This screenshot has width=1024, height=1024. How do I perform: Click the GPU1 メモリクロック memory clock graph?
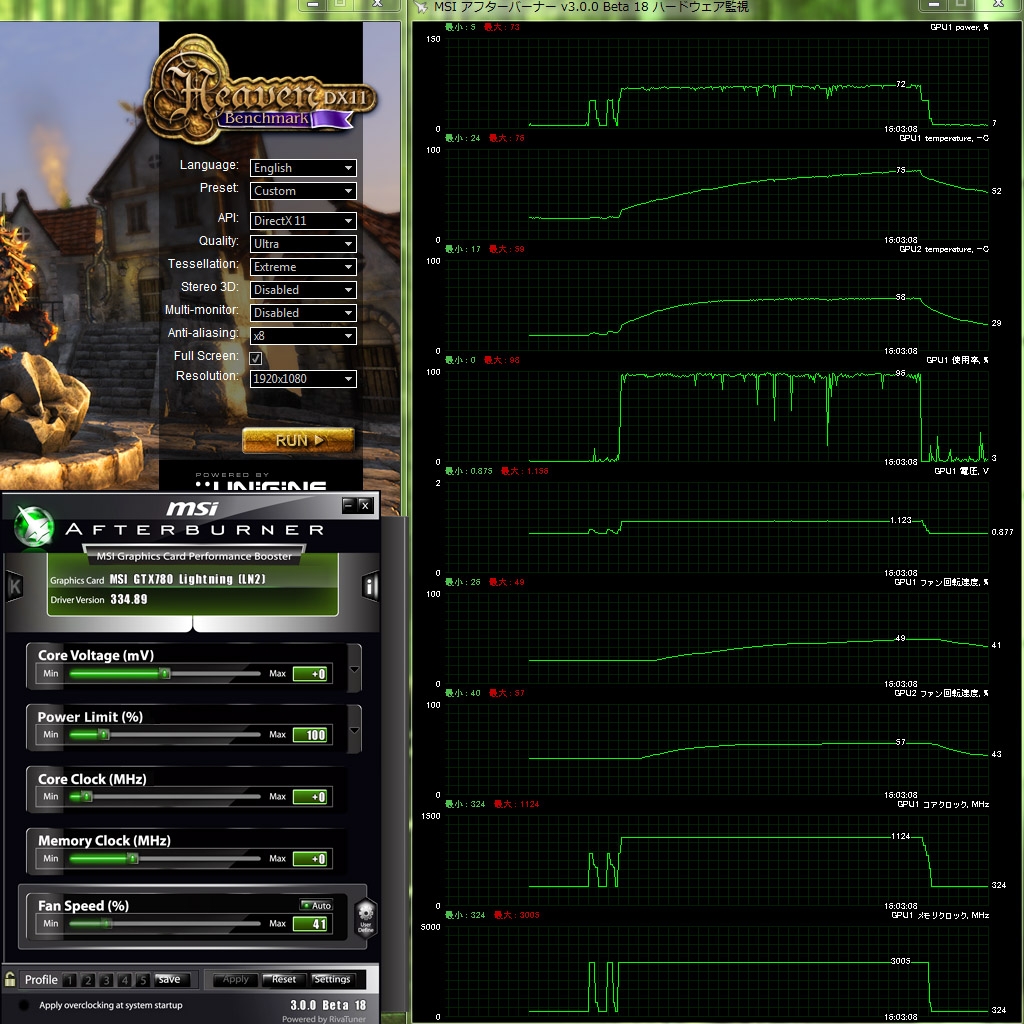[716, 971]
